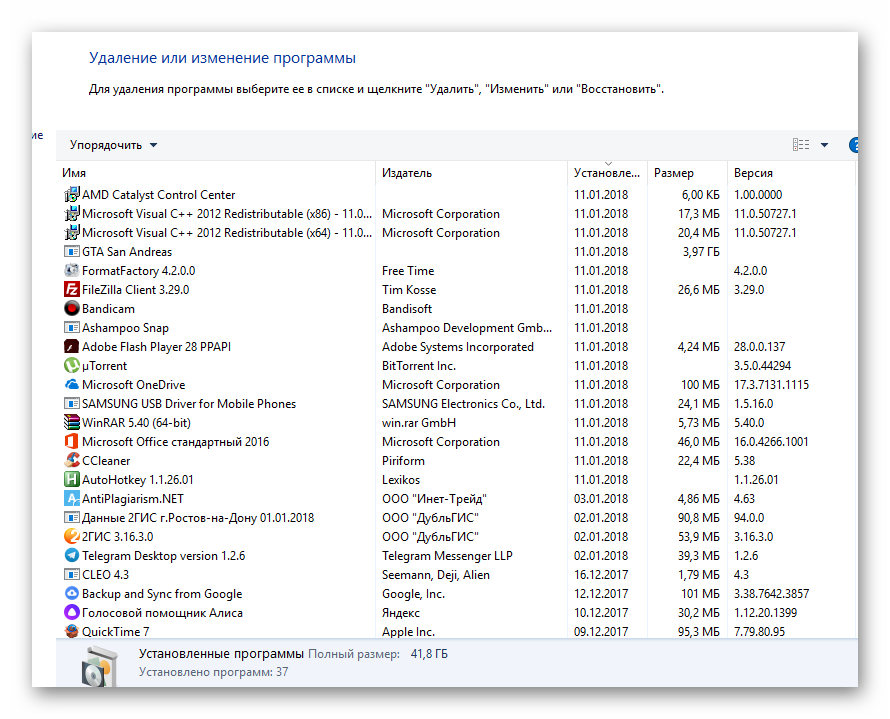The width and height of the screenshot is (890, 719).
Task: Sort by Версия column header
Action: click(790, 173)
